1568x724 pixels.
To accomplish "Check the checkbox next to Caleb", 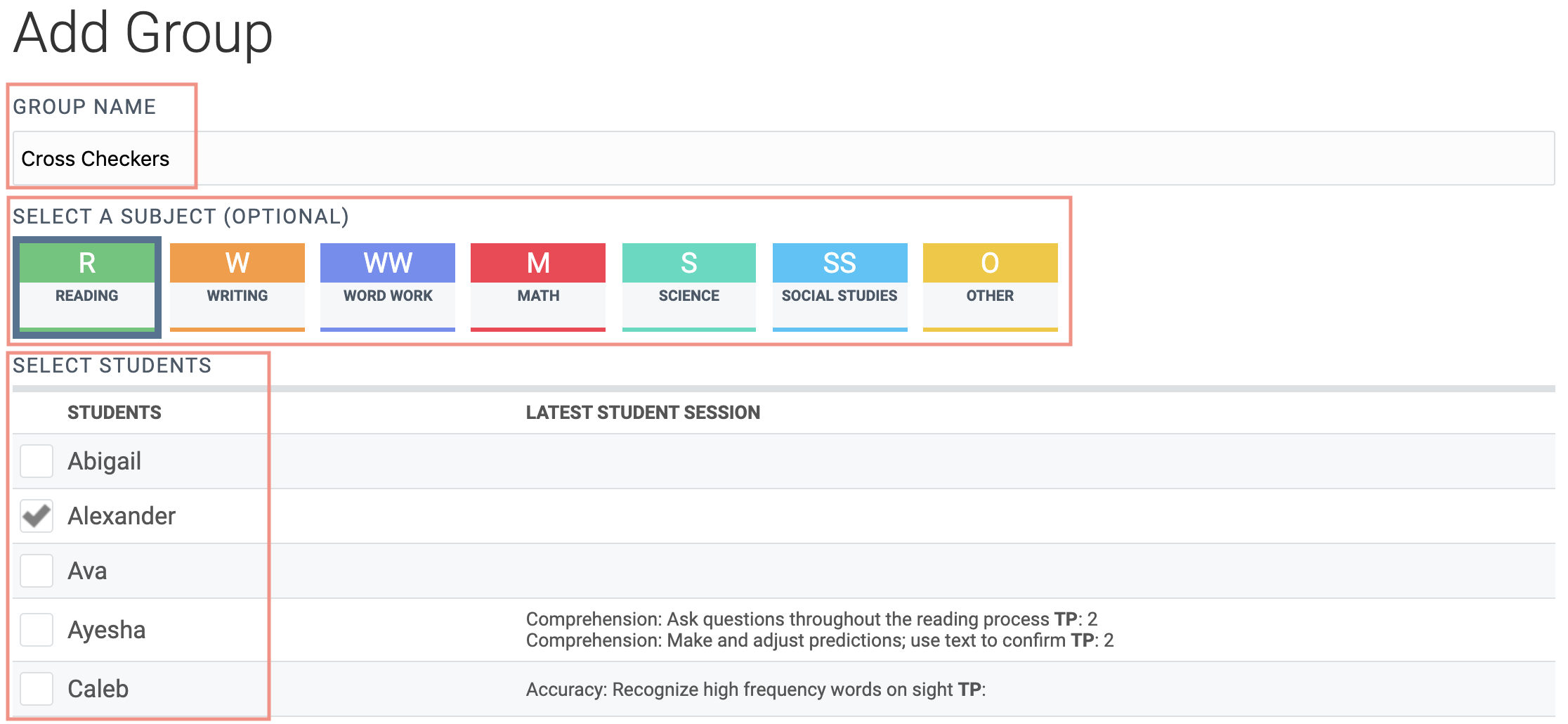I will pos(37,690).
